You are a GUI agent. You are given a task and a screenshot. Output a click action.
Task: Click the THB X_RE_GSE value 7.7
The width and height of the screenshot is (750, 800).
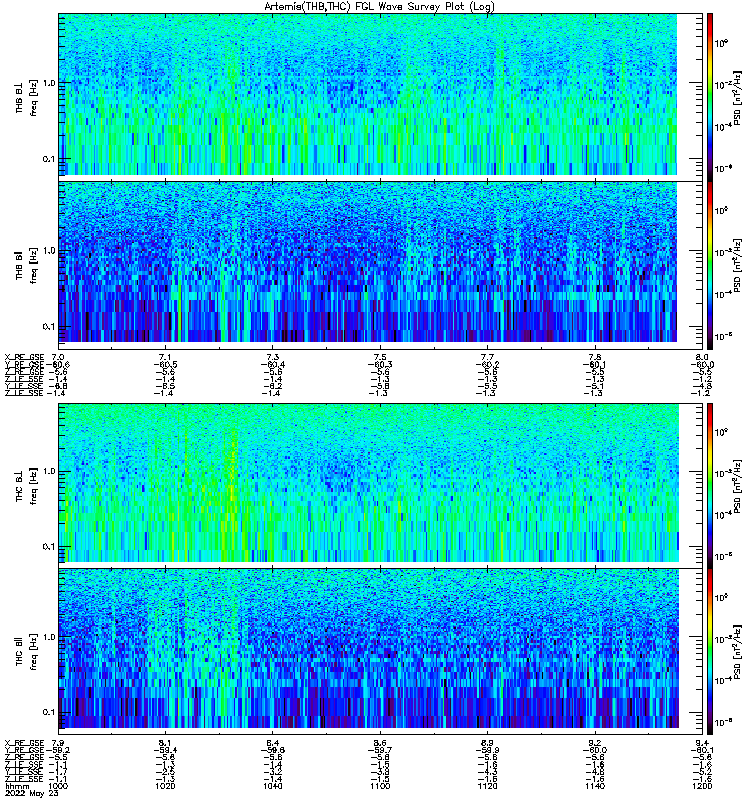click(487, 357)
